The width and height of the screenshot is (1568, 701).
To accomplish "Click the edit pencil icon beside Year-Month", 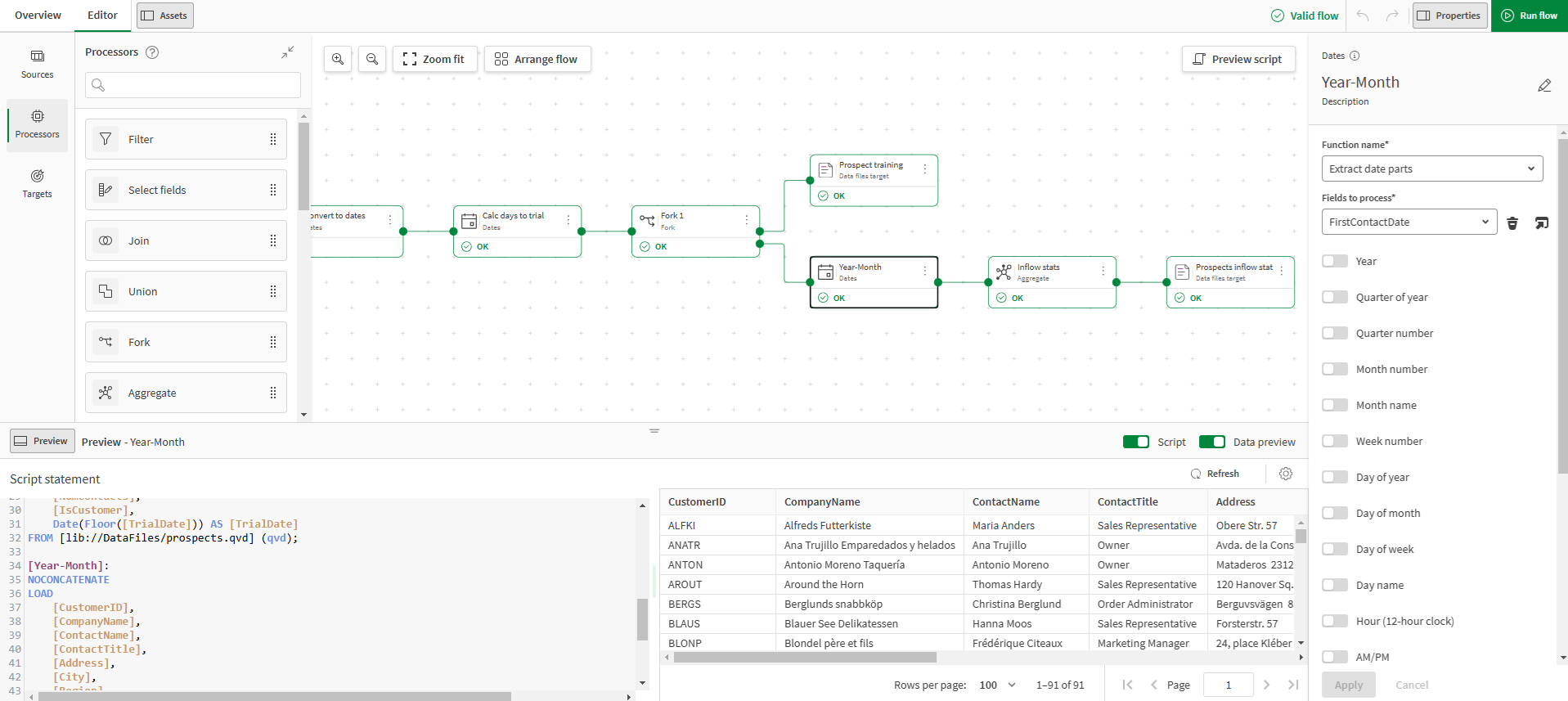I will click(1543, 85).
